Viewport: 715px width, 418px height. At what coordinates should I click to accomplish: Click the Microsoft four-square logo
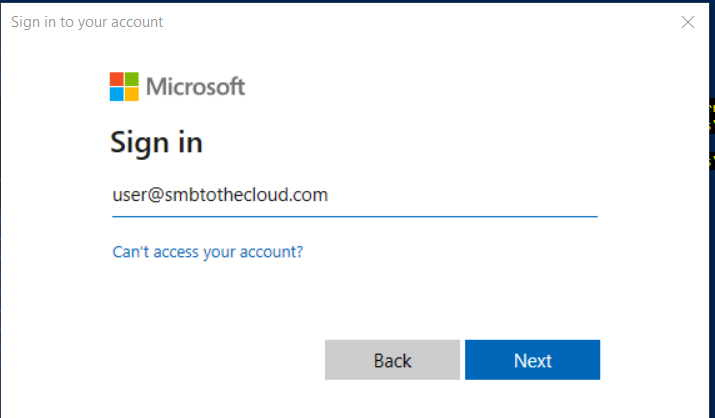click(x=124, y=87)
